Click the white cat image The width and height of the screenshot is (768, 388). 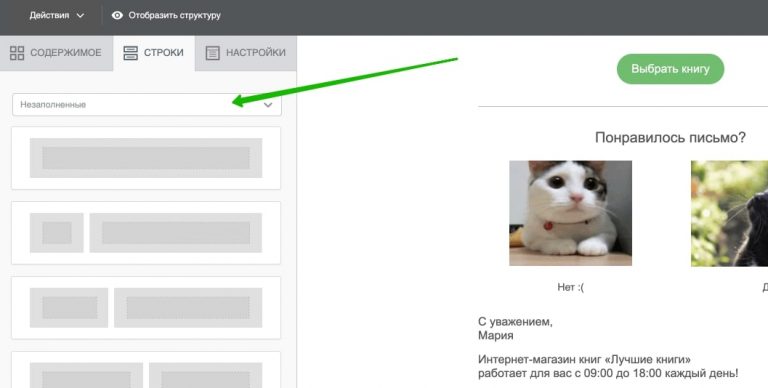[571, 213]
